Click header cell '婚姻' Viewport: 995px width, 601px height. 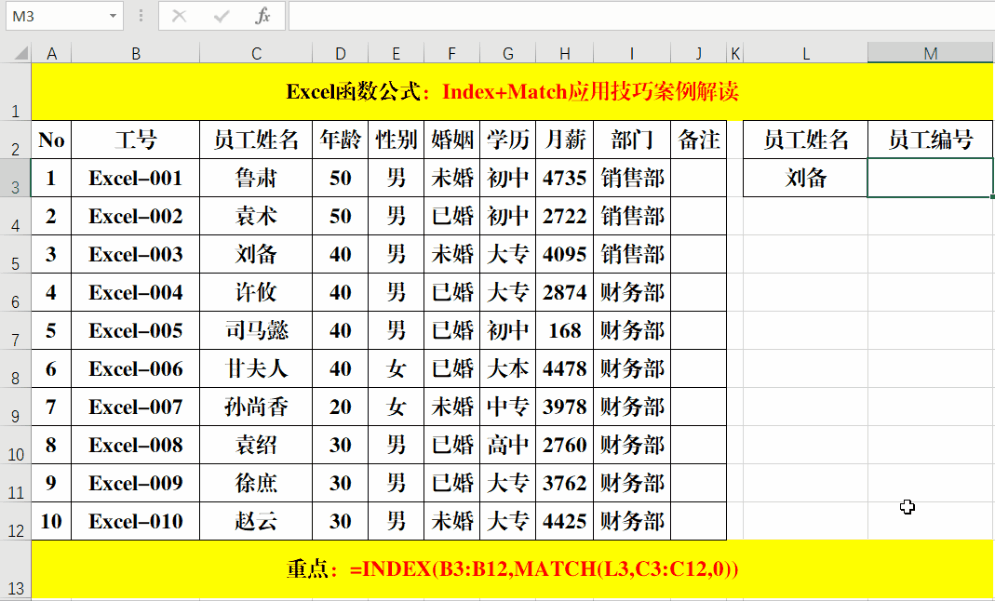pyautogui.click(x=452, y=140)
